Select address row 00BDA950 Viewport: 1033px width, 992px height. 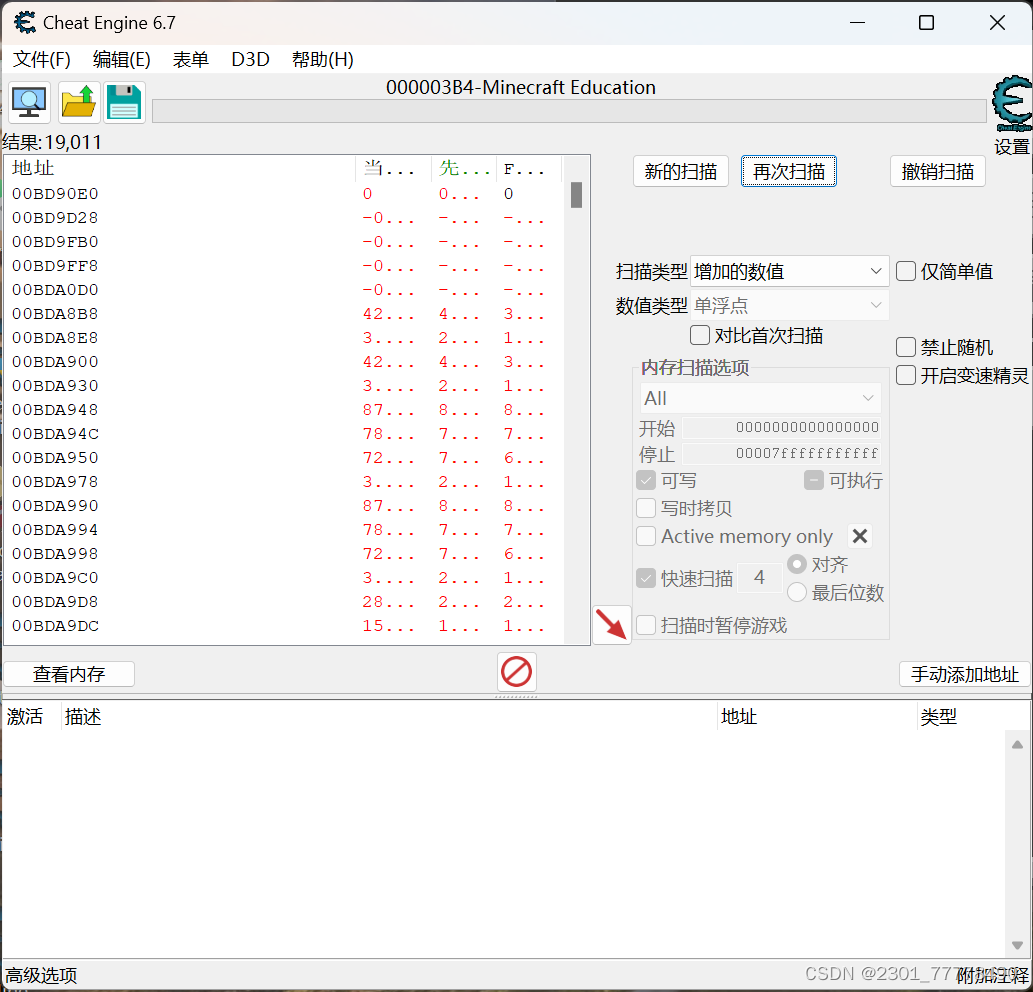[284, 458]
